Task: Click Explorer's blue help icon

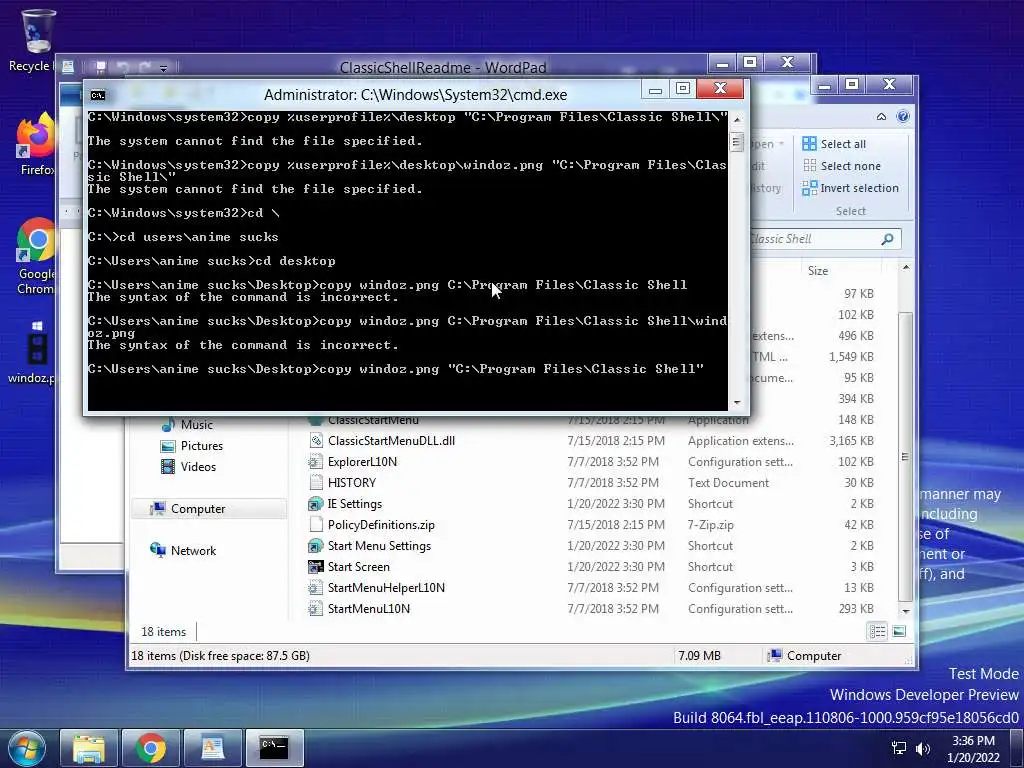Action: (x=903, y=116)
